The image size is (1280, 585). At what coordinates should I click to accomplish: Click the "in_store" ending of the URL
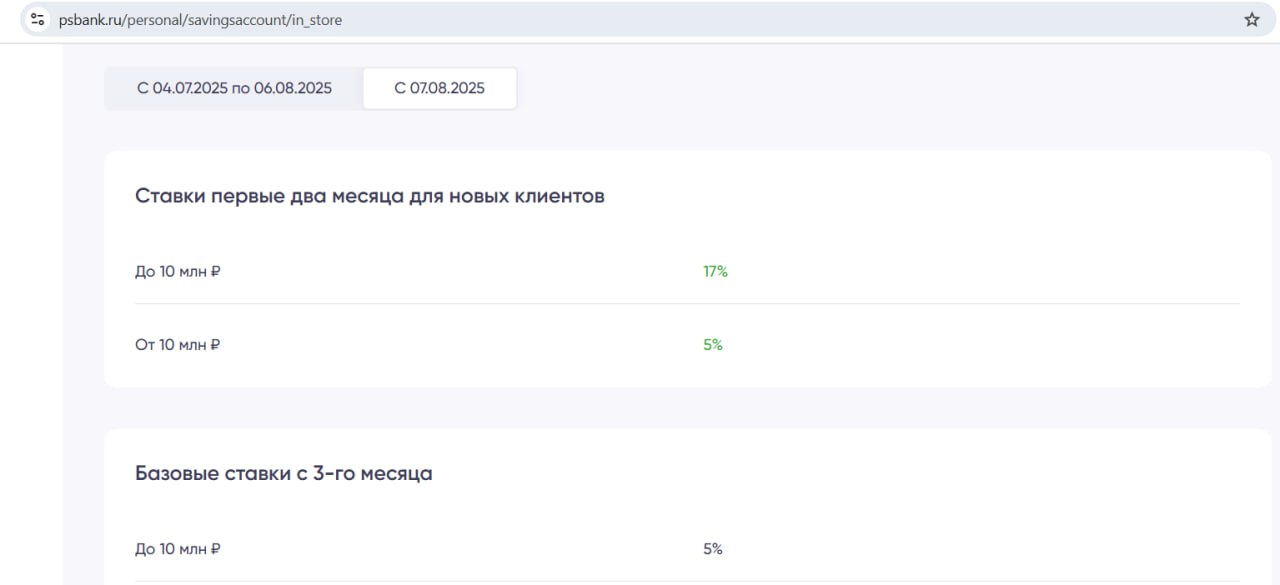(316, 20)
